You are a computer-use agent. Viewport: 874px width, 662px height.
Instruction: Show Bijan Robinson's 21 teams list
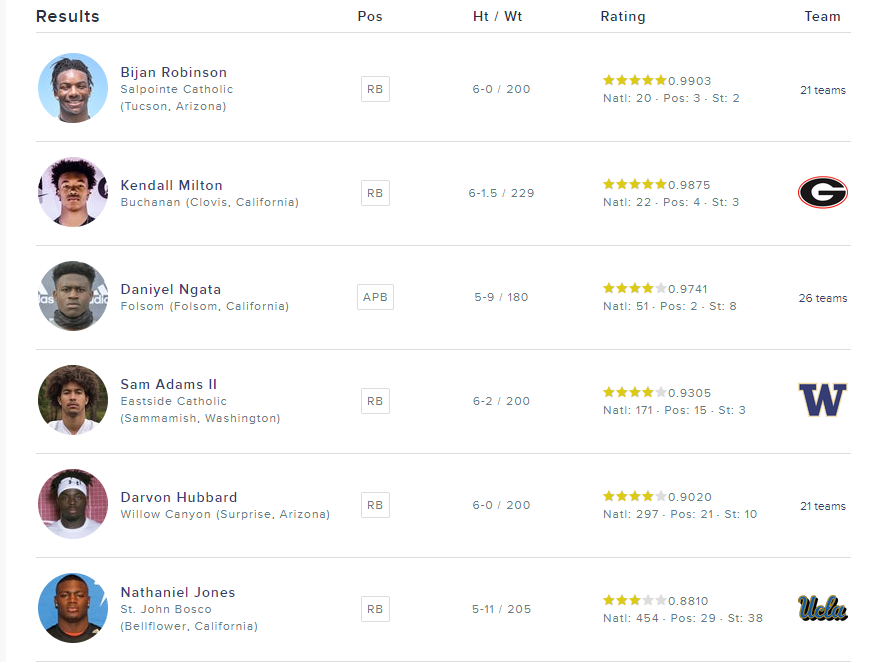click(x=822, y=90)
